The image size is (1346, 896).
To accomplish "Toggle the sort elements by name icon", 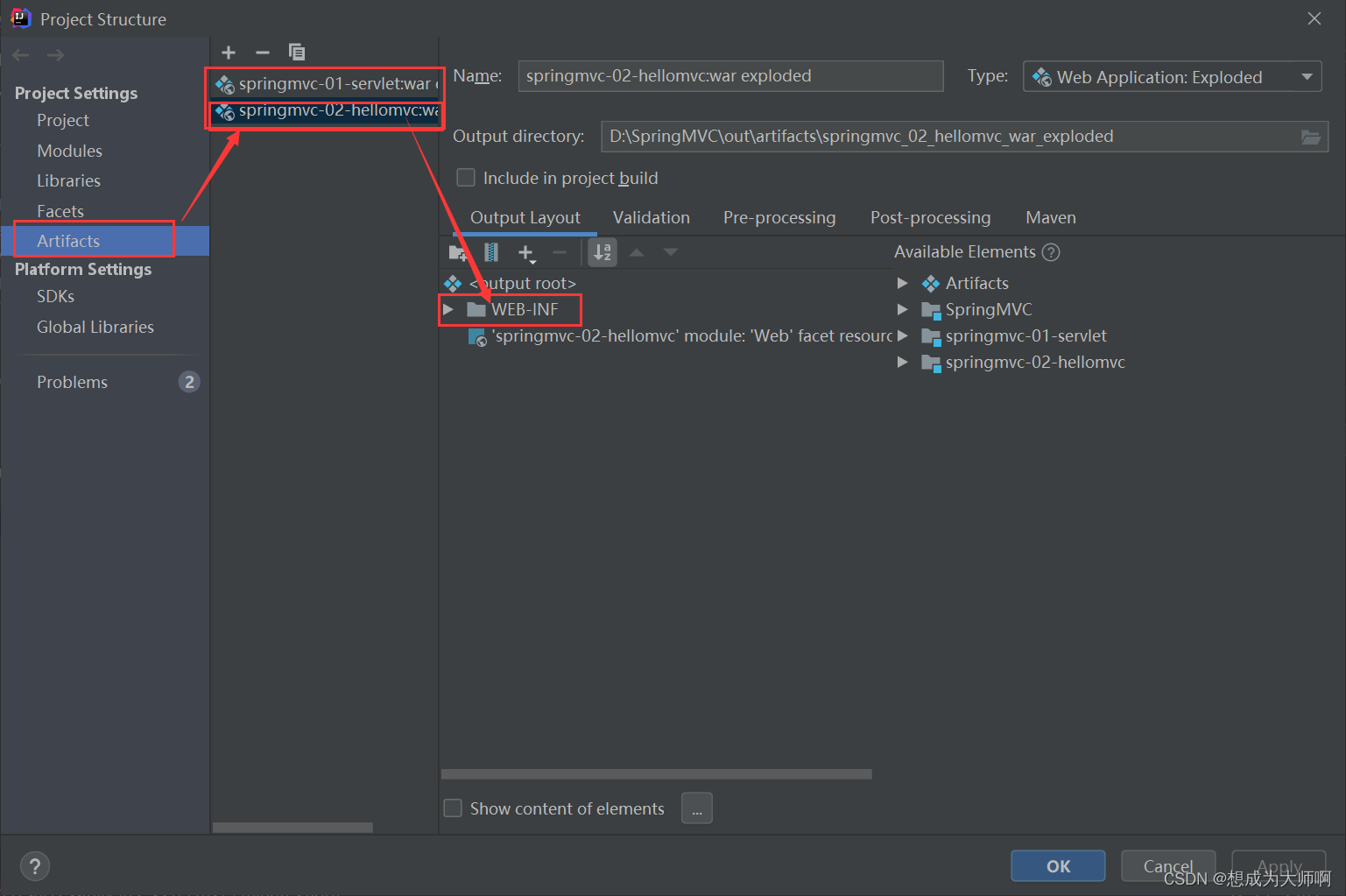I will [x=603, y=252].
